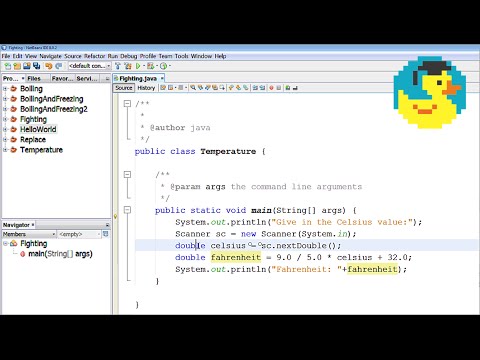Image resolution: width=480 pixels, height=360 pixels.
Task: Open the Tools menu
Action: coord(181,56)
